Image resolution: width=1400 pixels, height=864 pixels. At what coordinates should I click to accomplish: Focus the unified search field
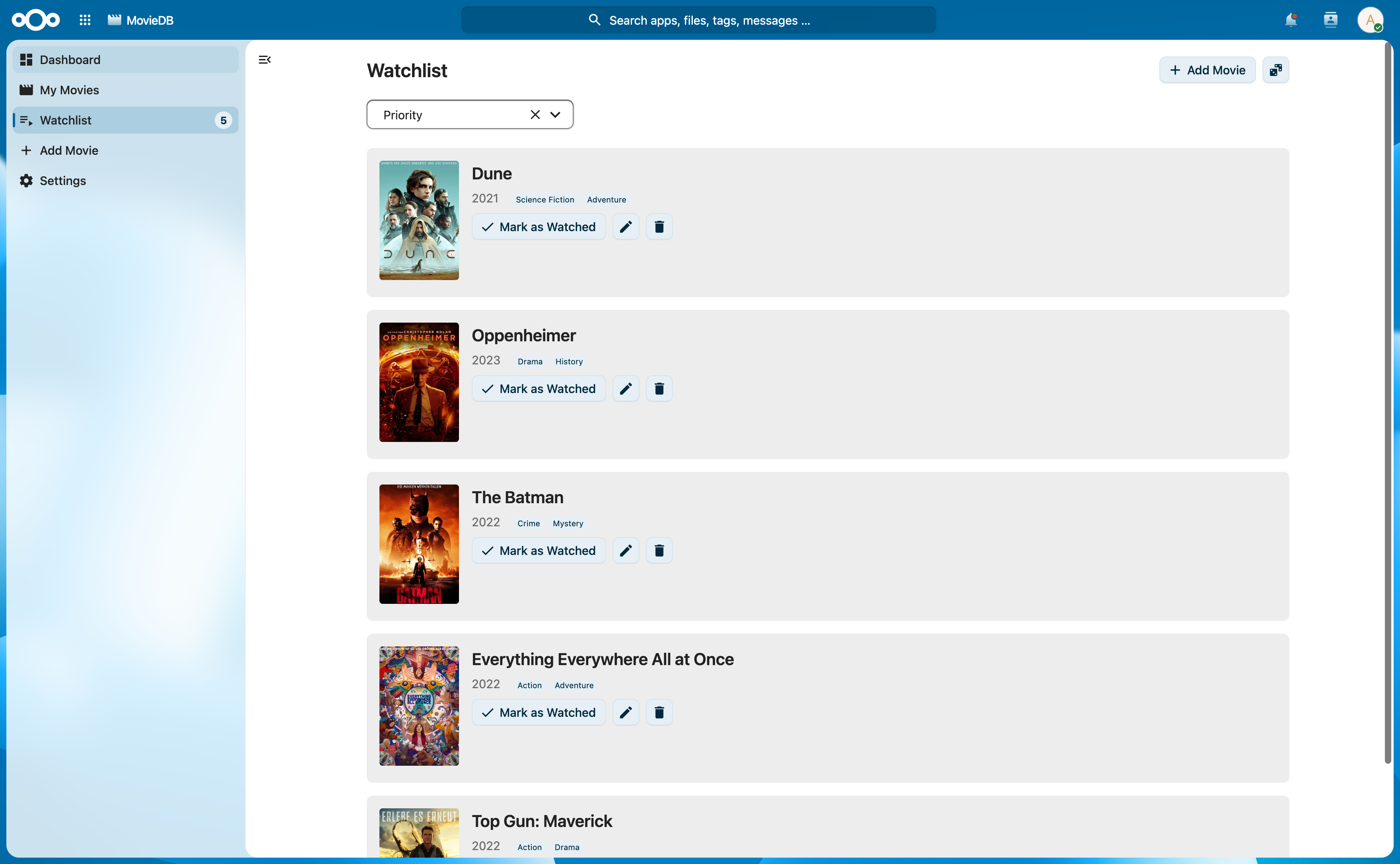click(x=698, y=20)
